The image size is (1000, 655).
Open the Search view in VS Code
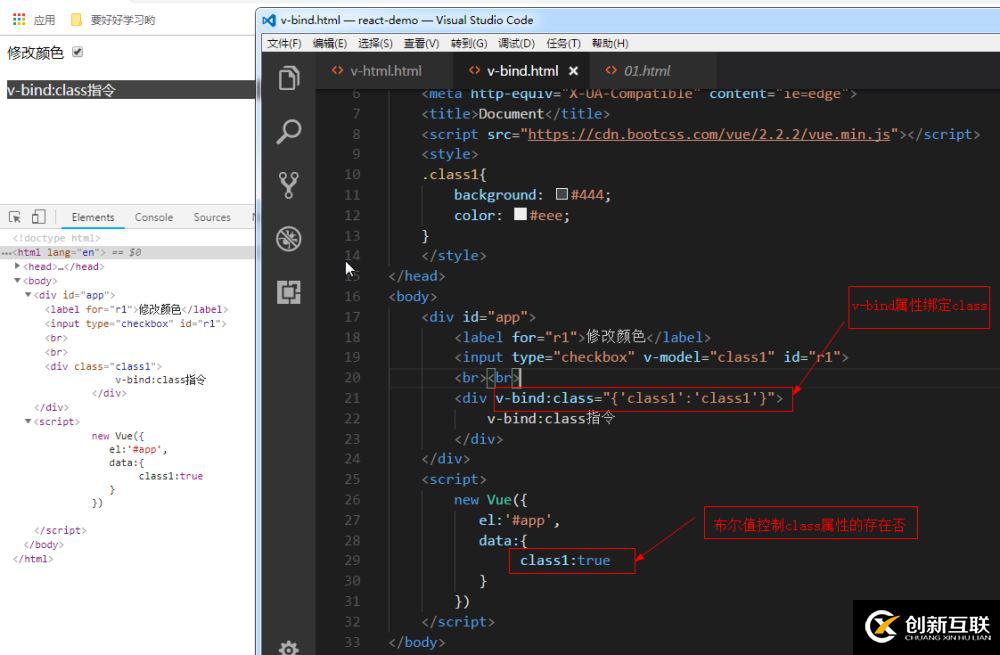pos(289,131)
